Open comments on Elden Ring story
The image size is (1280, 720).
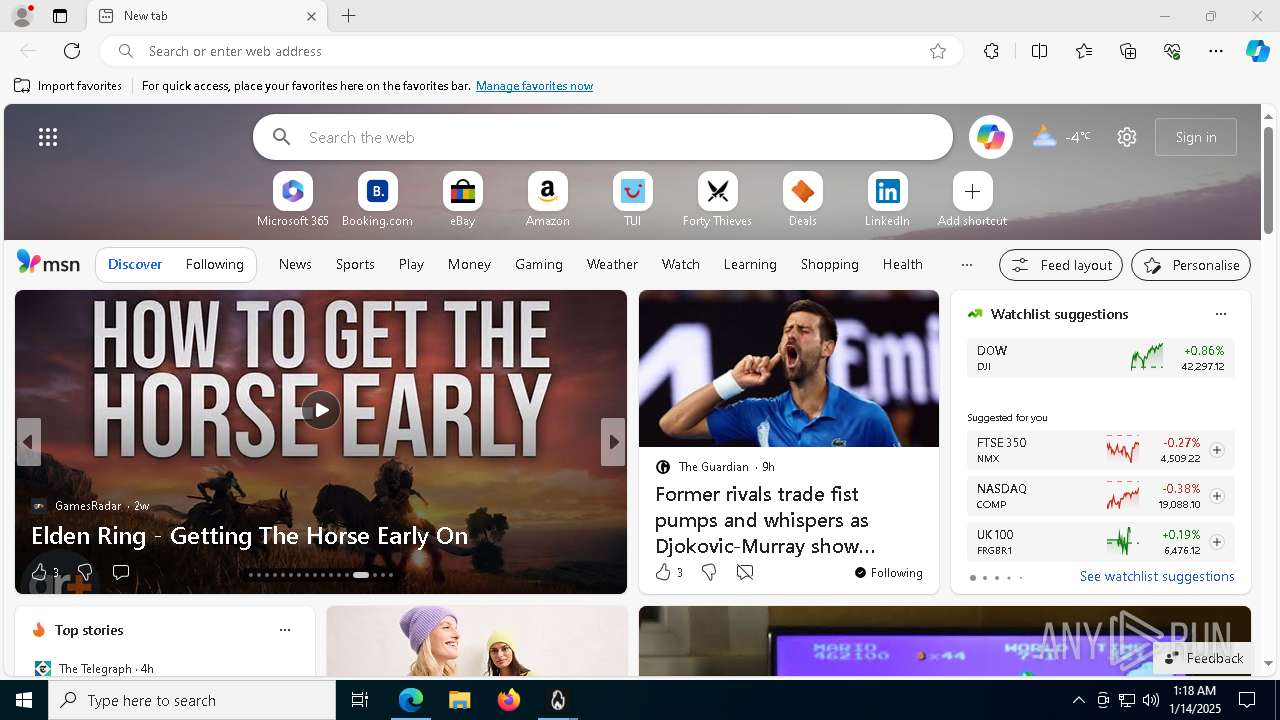(x=121, y=572)
